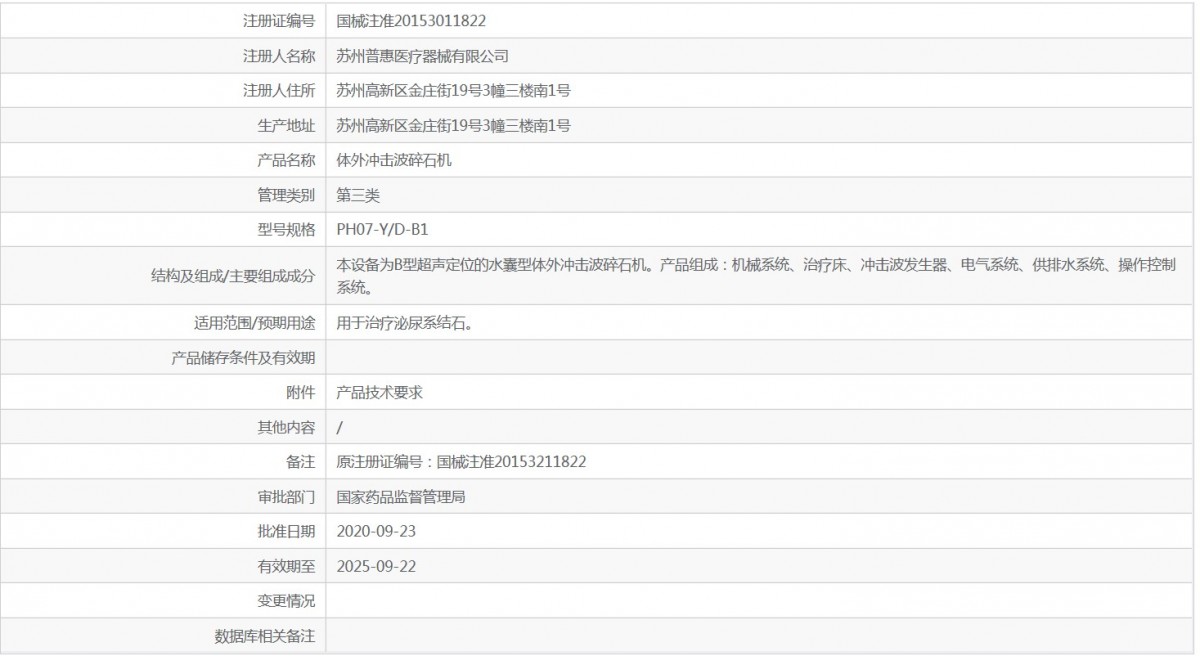This screenshot has height=656, width=1200.
Task: Click the label 产品储存条件及有效期
Action: coord(243,358)
